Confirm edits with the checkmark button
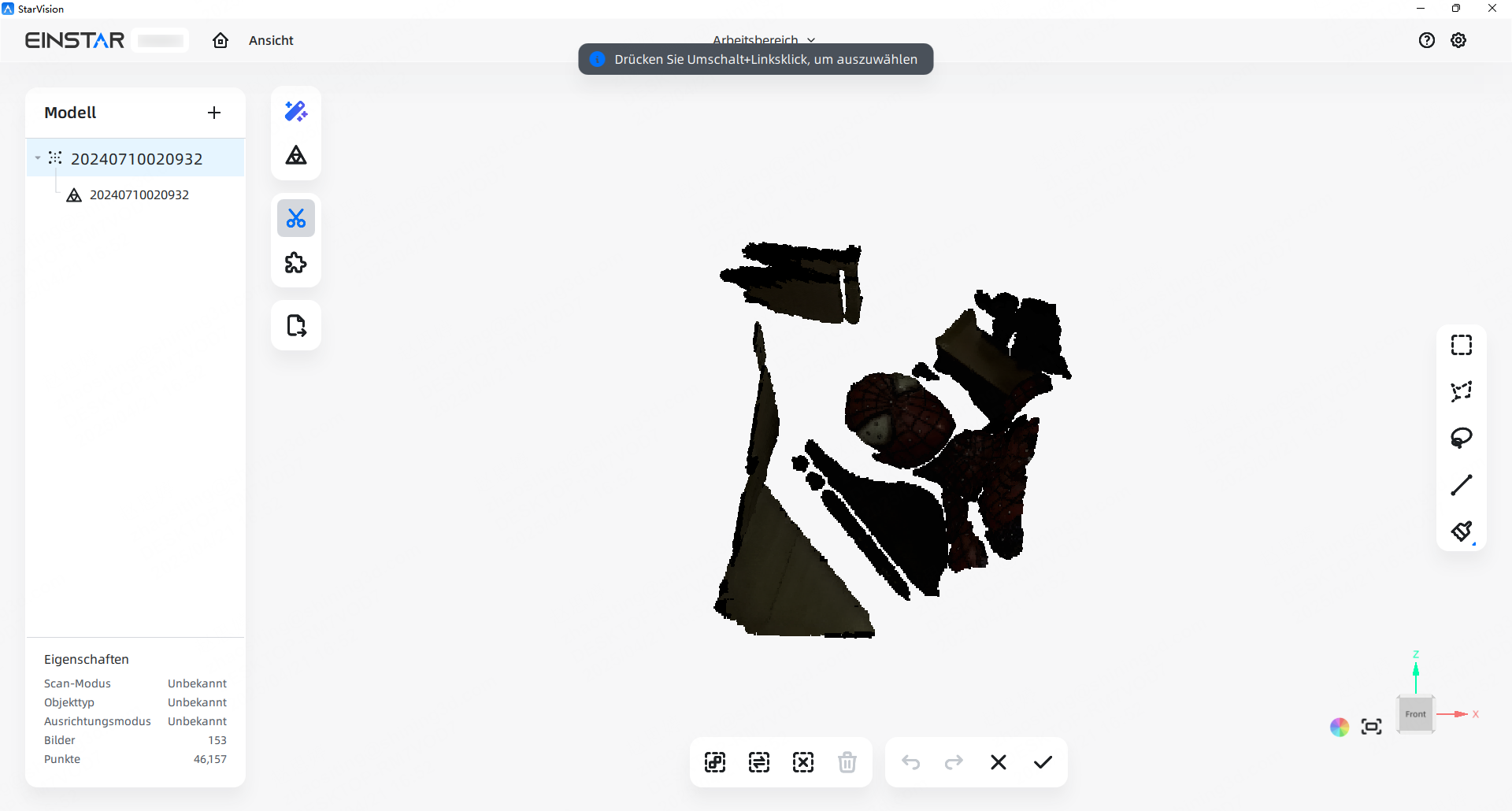The image size is (1512, 811). pos(1043,762)
